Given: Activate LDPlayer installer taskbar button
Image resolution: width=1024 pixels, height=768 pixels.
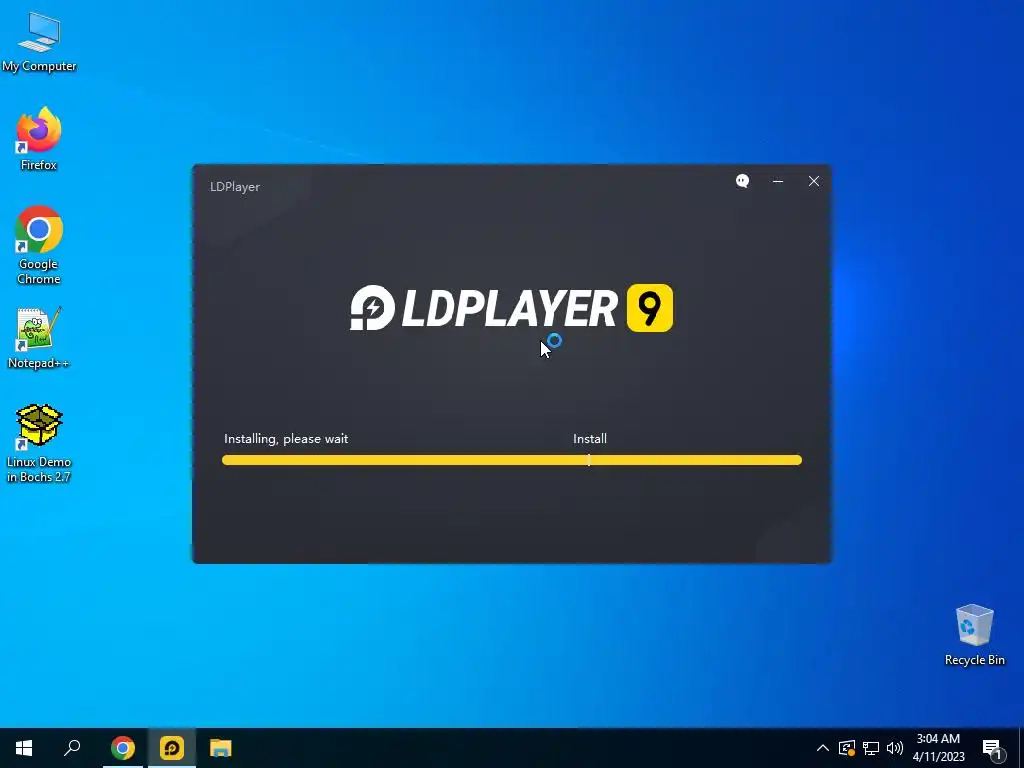Looking at the screenshot, I should click(x=172, y=748).
